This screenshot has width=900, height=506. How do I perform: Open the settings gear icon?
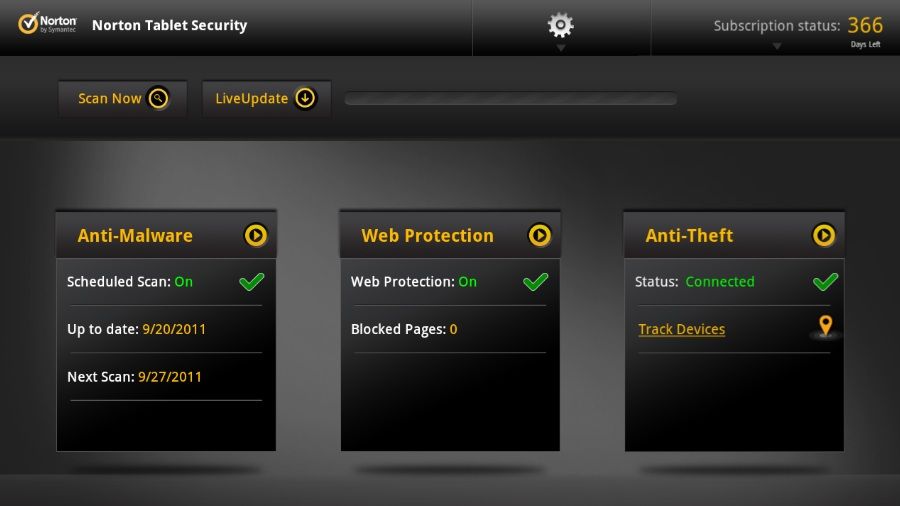pyautogui.click(x=560, y=25)
